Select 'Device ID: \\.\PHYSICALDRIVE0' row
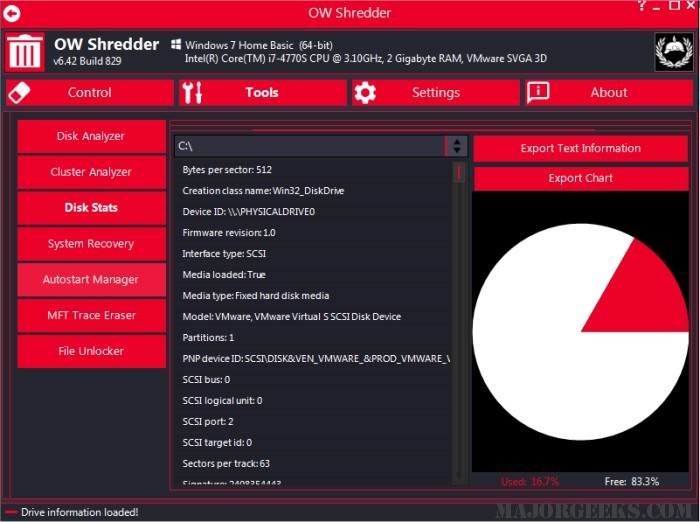Viewport: 700px width, 522px height. point(312,212)
